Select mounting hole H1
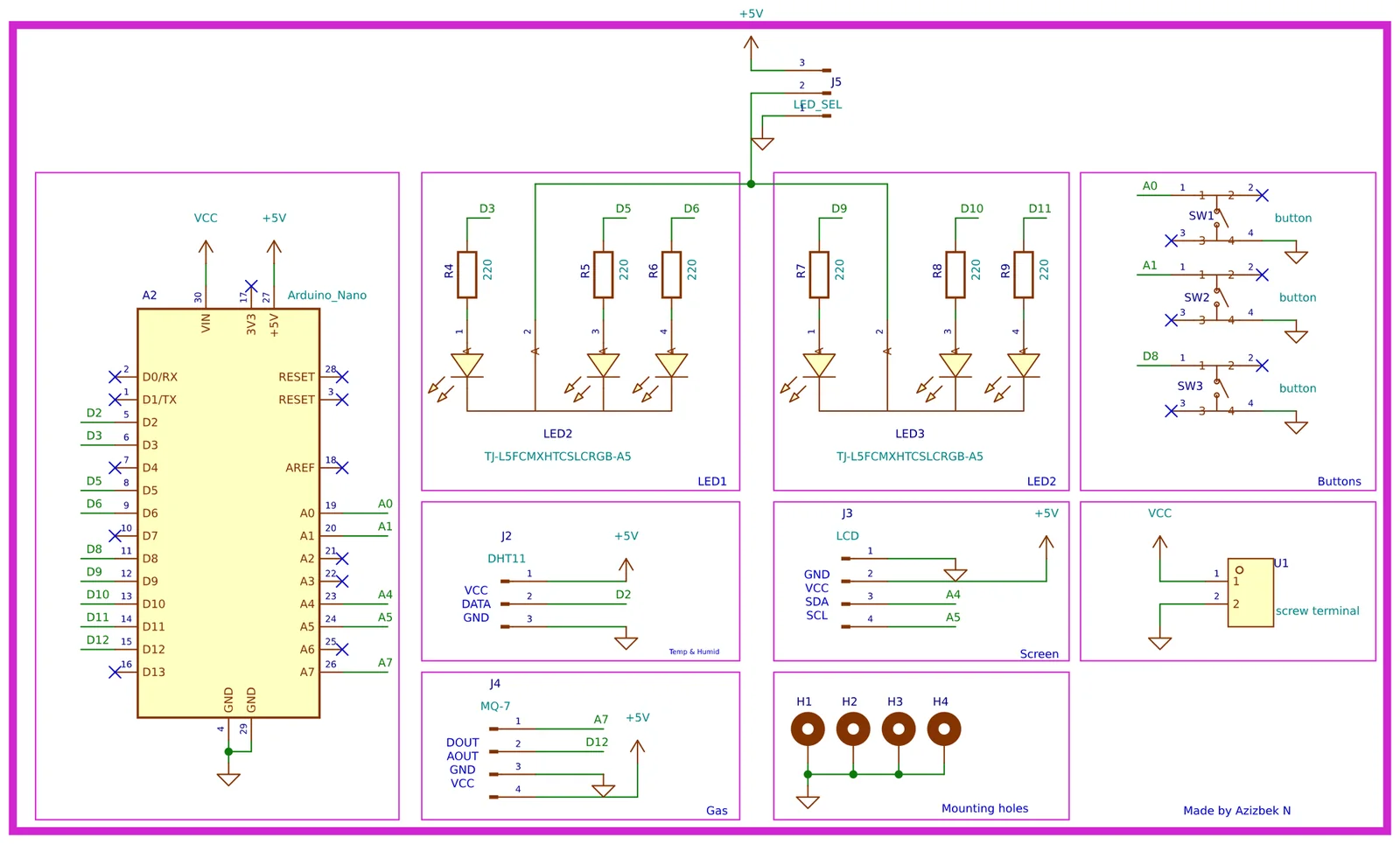Screen dimensions: 1400x844 coord(808,729)
